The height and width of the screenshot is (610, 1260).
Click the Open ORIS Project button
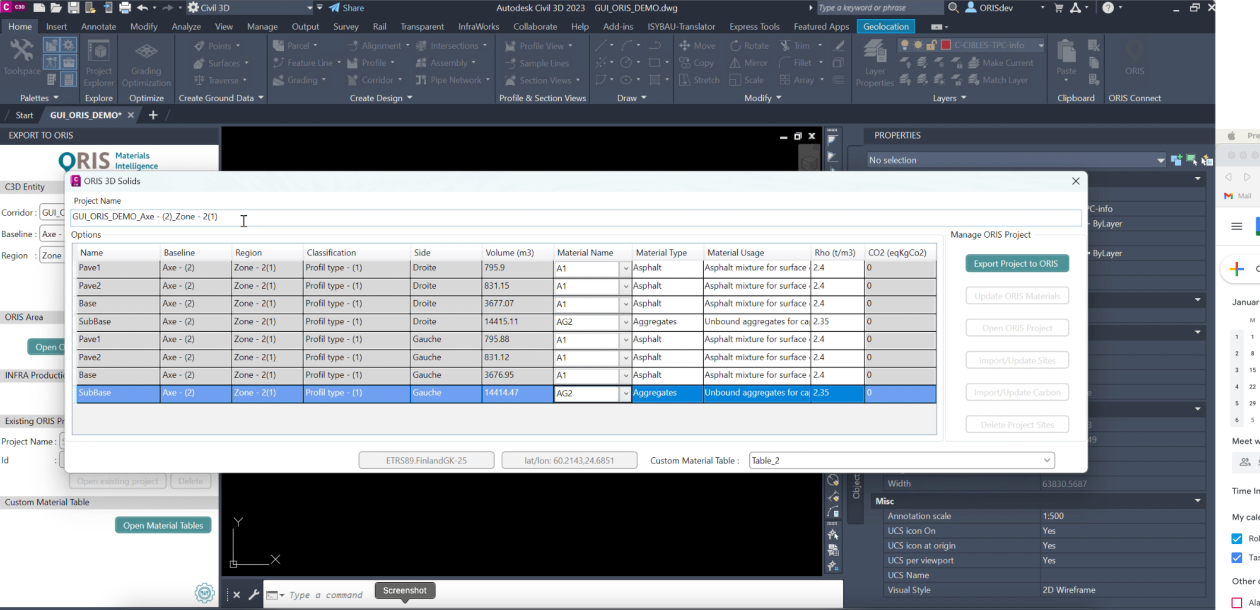tap(1017, 328)
